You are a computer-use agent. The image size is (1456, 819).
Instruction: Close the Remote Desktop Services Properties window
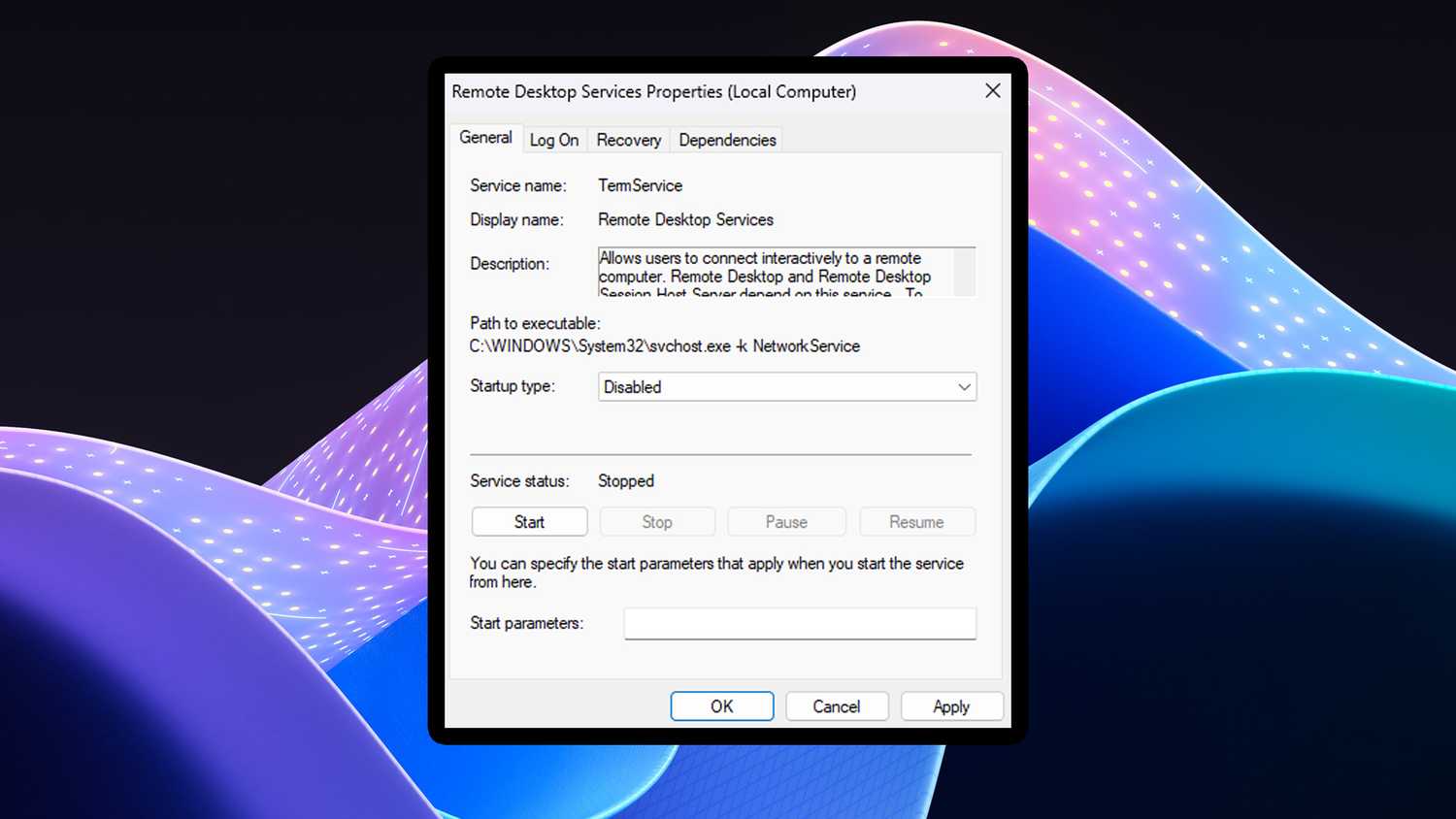[x=992, y=90]
